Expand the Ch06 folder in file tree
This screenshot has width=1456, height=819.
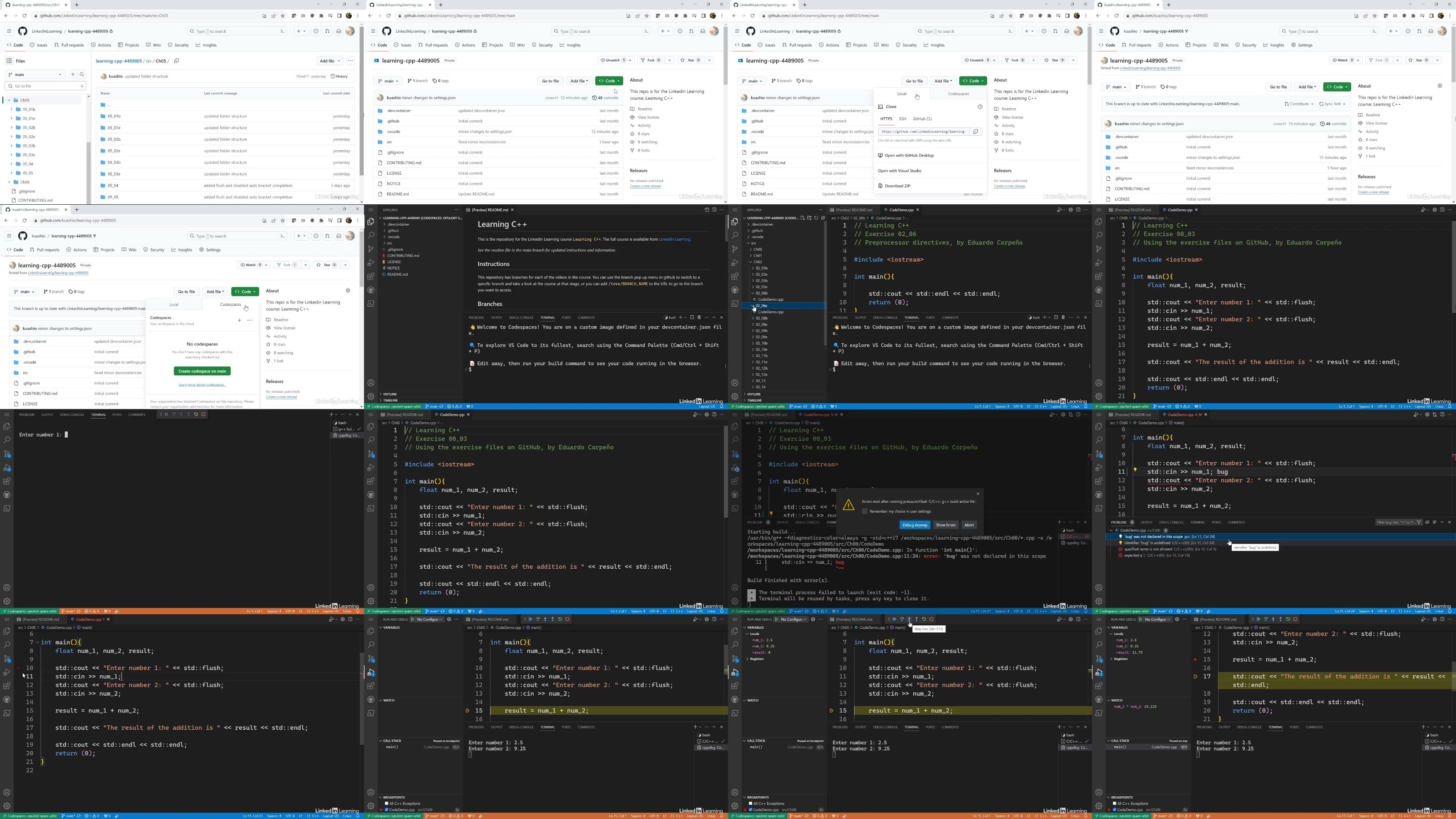click(x=9, y=182)
